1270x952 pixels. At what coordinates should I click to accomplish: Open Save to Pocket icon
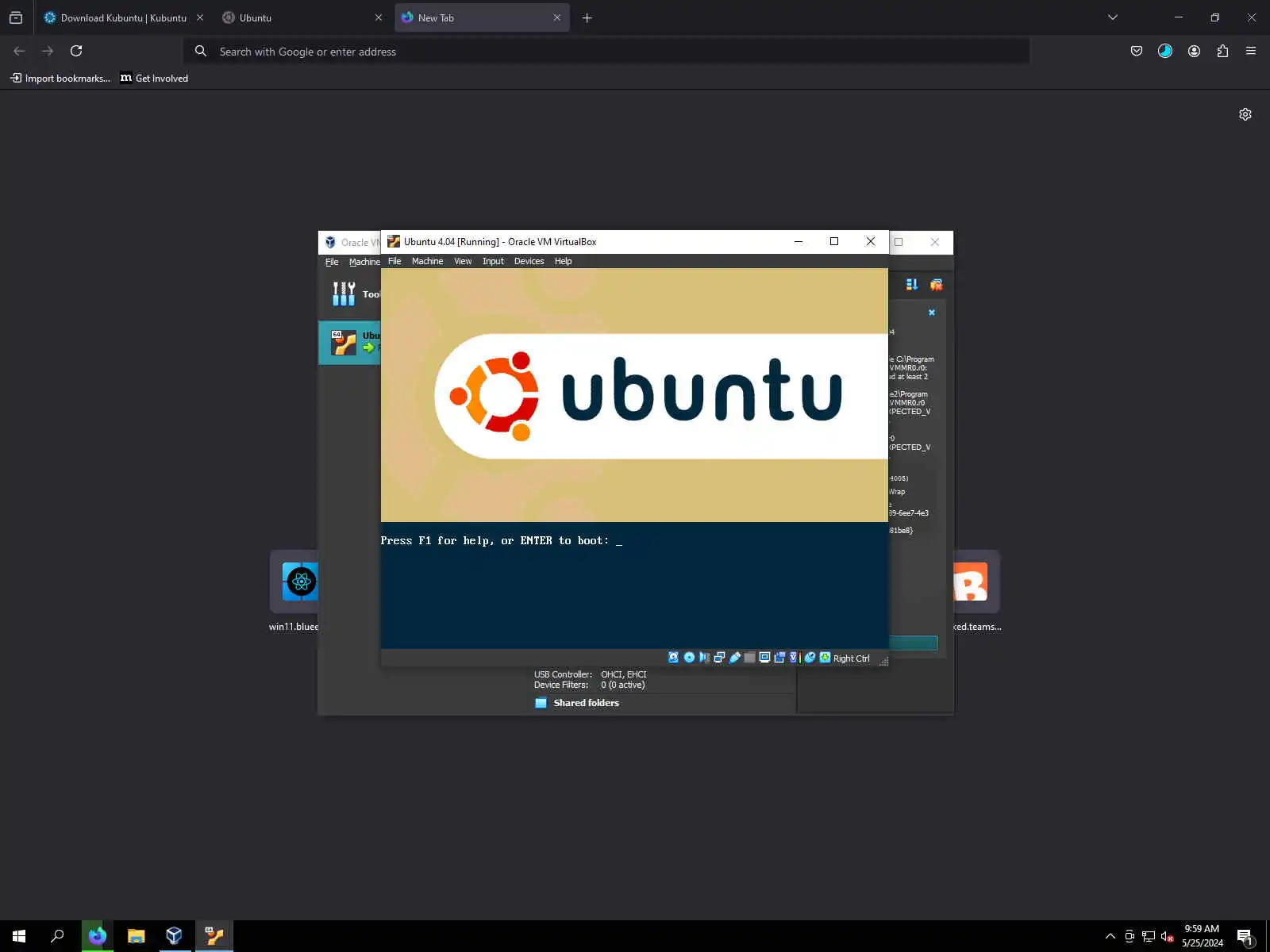(x=1137, y=51)
